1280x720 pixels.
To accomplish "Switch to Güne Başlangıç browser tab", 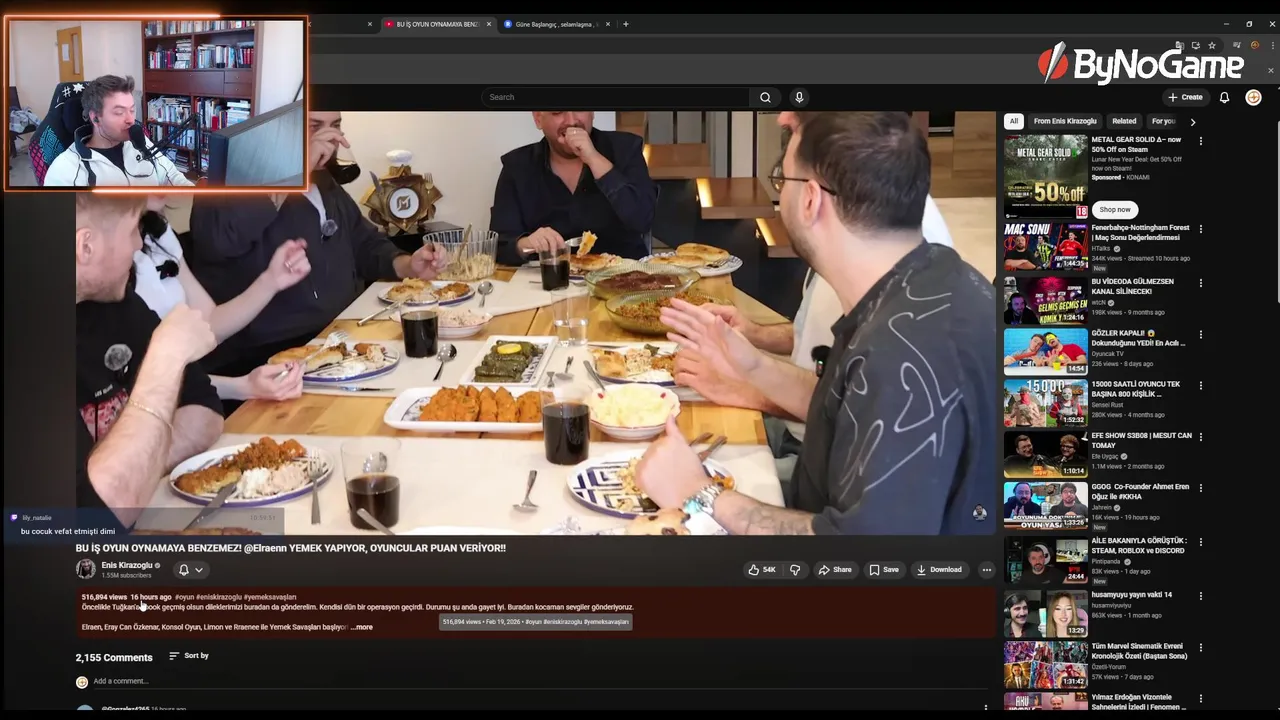I will (556, 24).
